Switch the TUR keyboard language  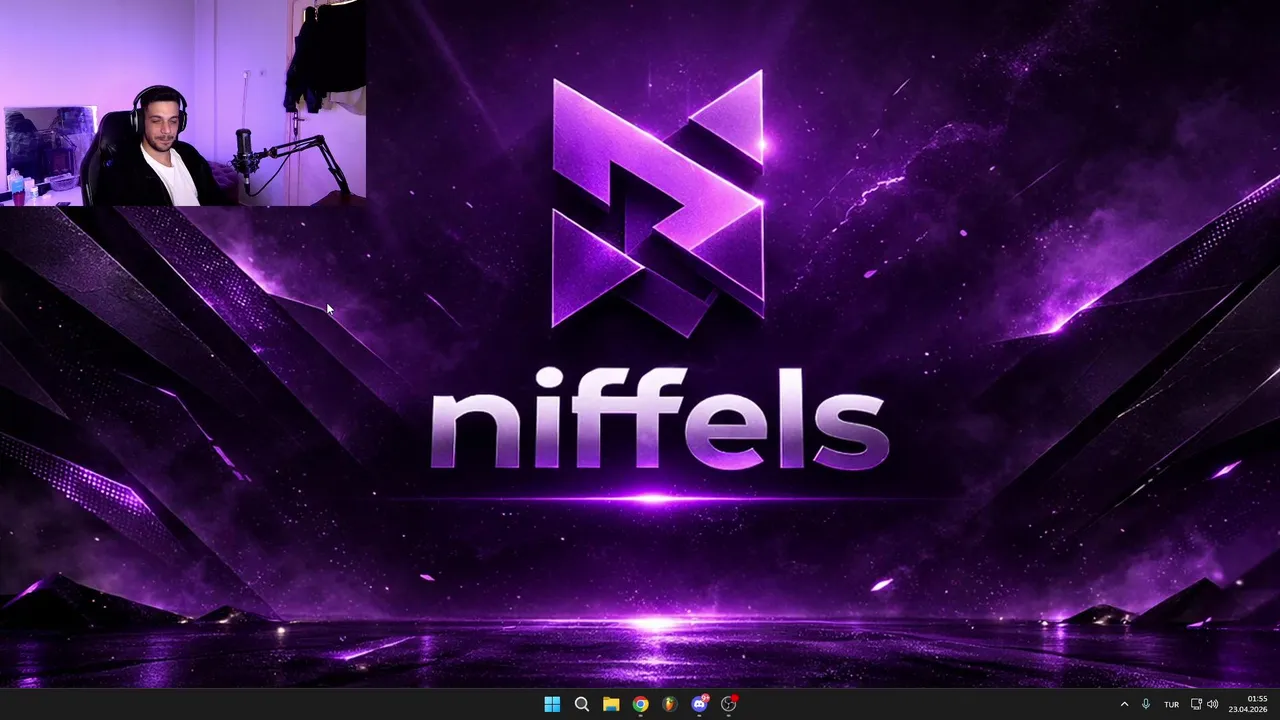click(1171, 704)
